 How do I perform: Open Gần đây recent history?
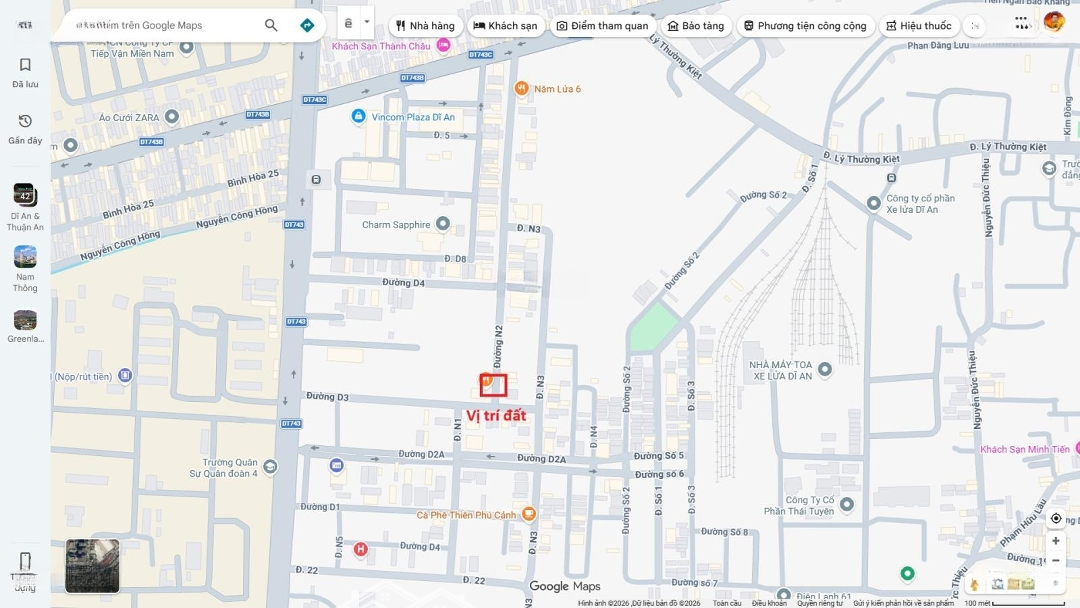click(x=25, y=128)
